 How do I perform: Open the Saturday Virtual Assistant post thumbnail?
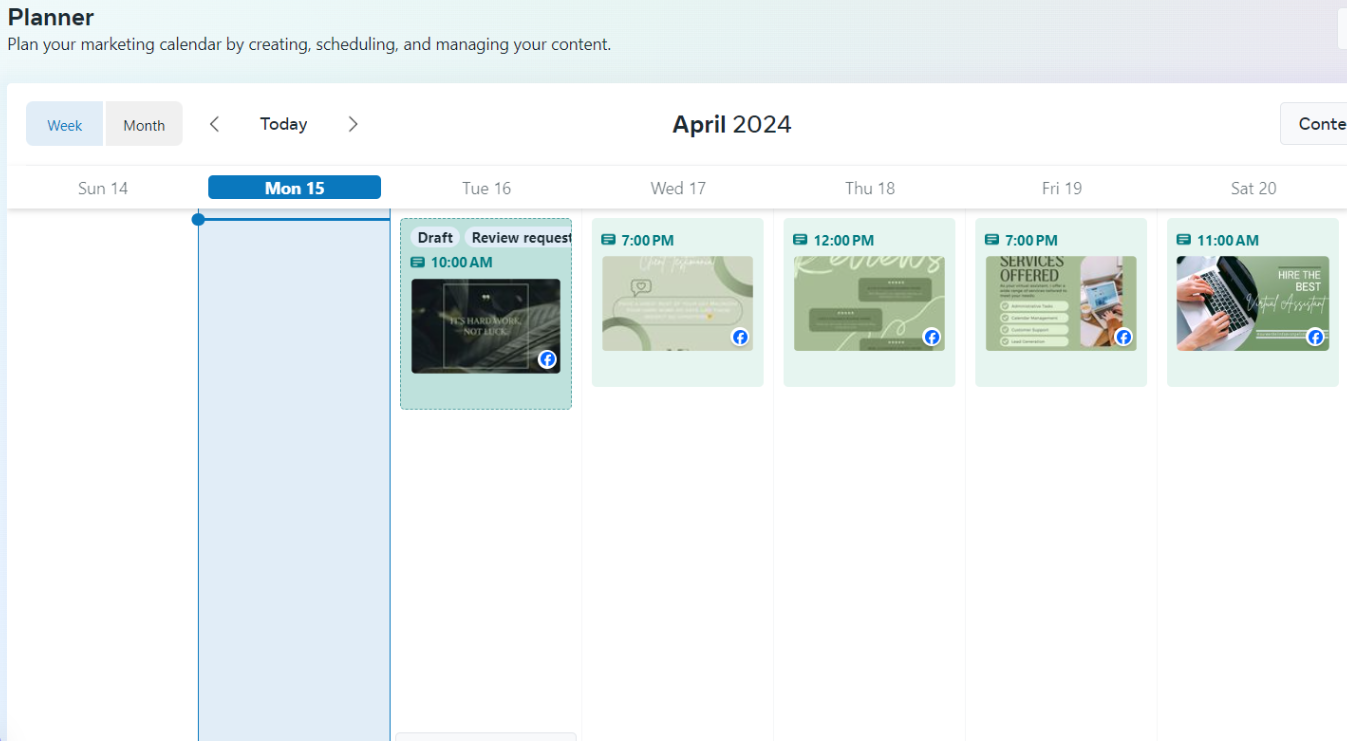[1253, 304]
